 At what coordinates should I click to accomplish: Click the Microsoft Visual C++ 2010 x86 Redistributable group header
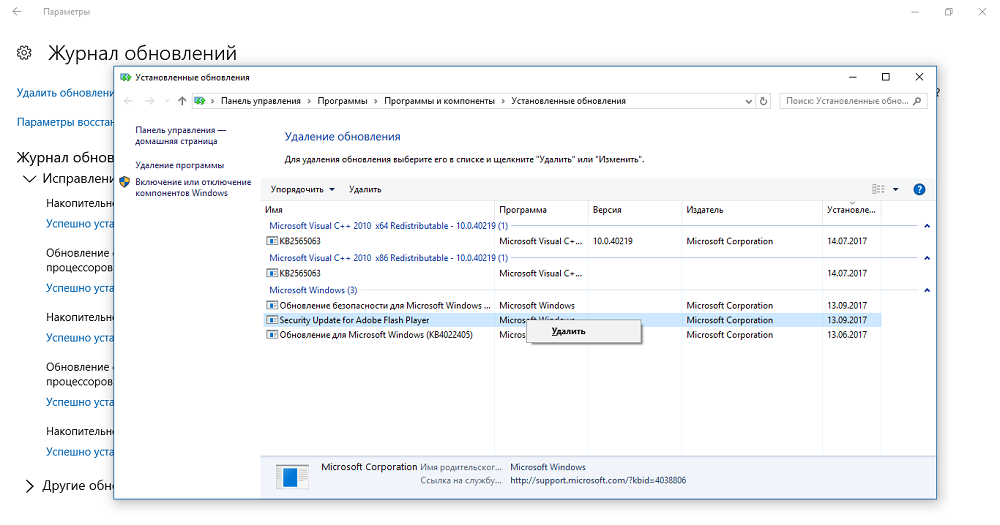tap(388, 258)
